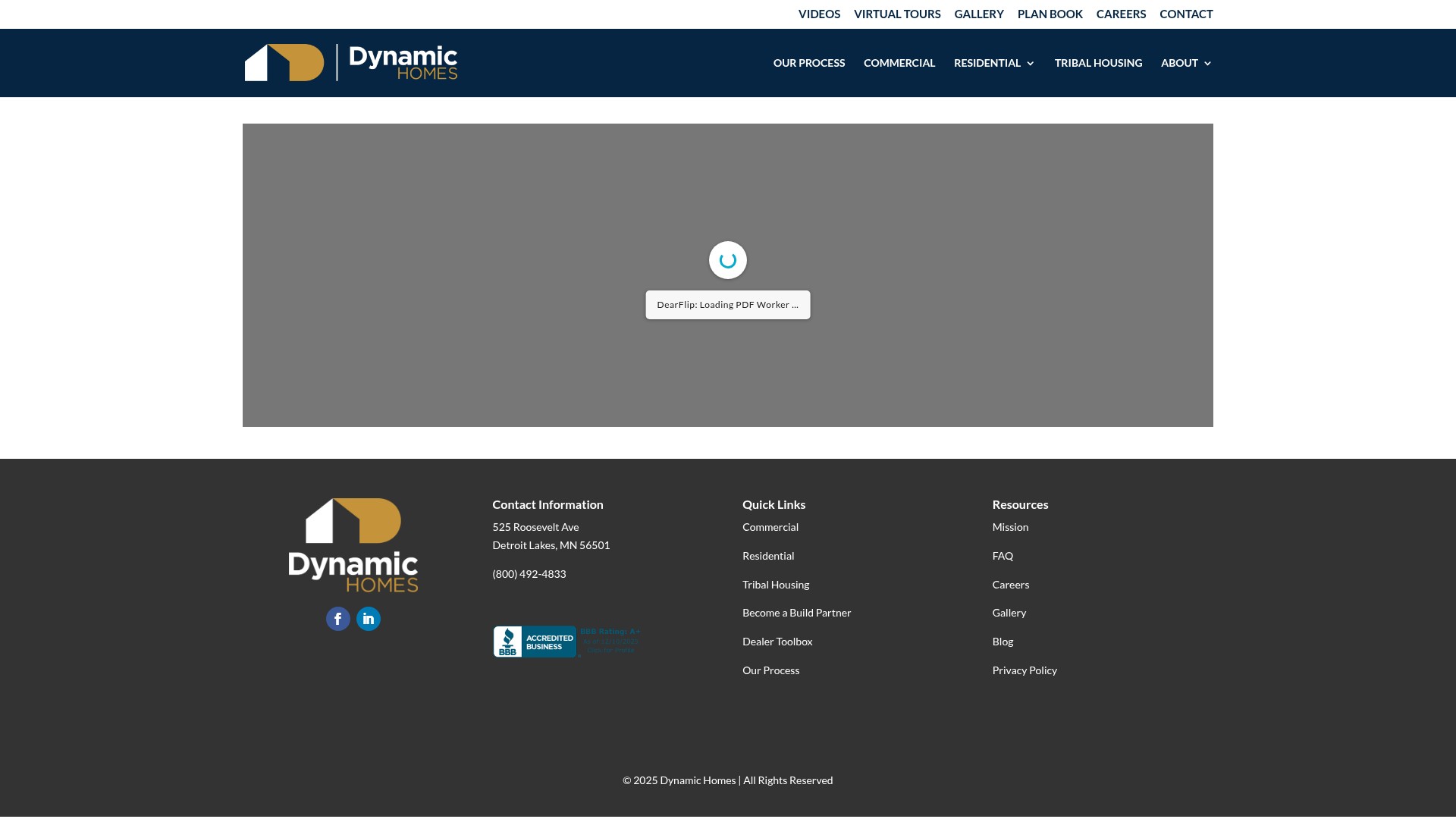1456x819 pixels.
Task: Go to Videos in top bar
Action: 819,14
